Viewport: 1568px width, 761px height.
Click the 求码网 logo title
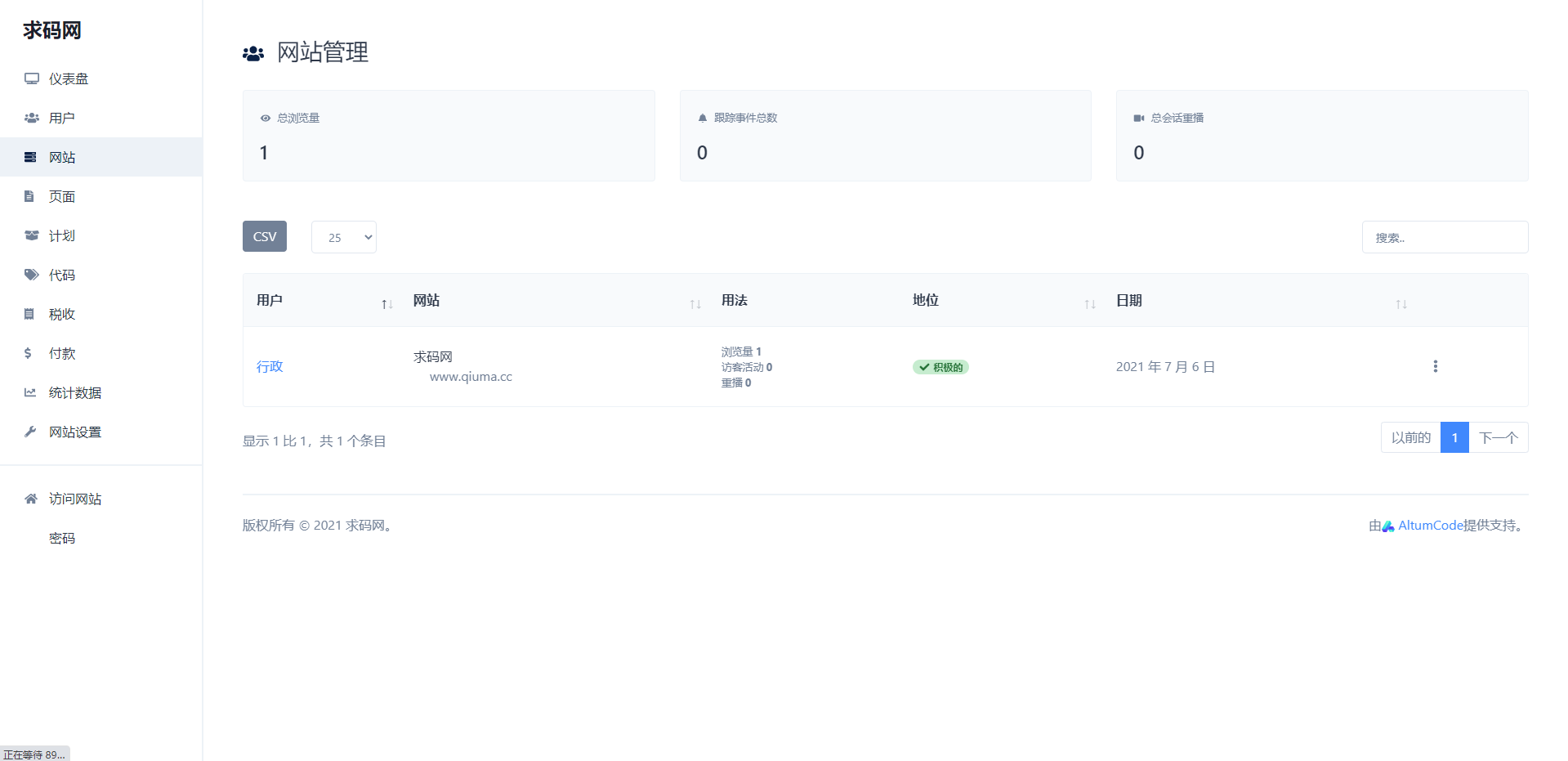[52, 30]
